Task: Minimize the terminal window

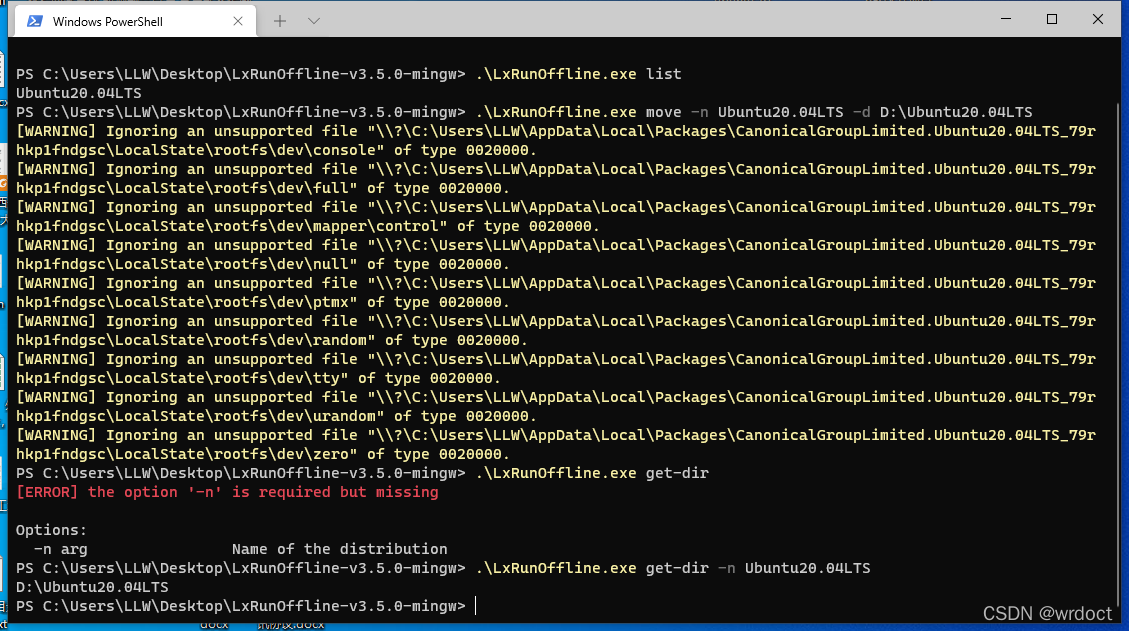Action: pos(1005,19)
